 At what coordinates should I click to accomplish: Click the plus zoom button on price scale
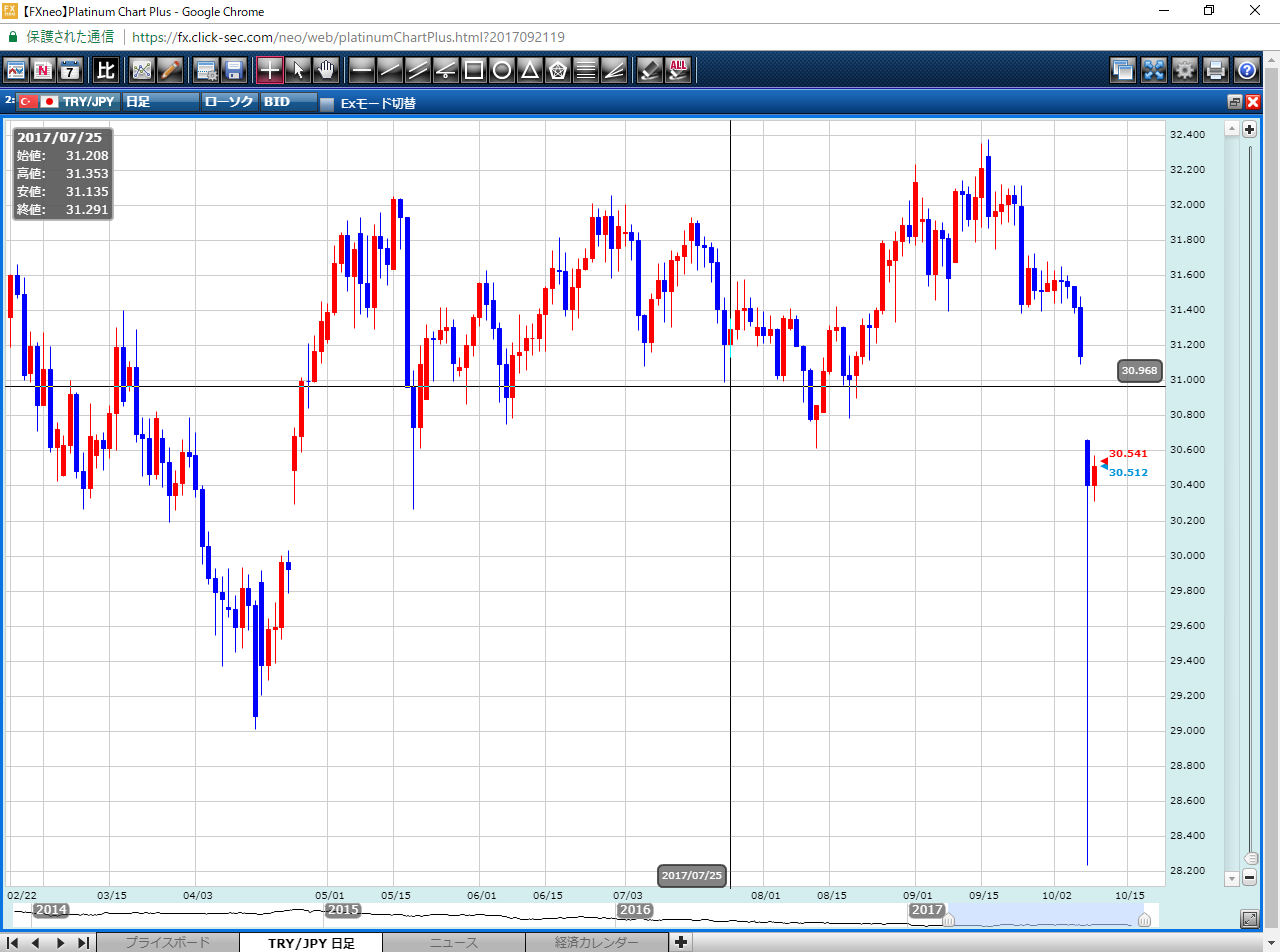pos(1249,129)
